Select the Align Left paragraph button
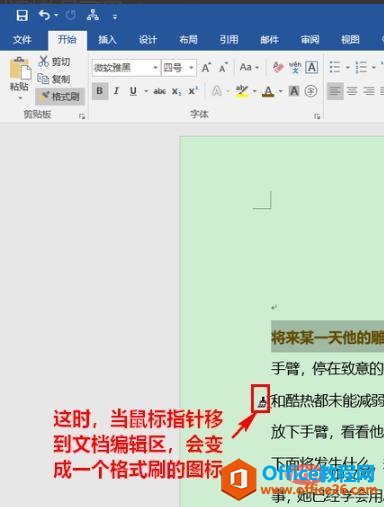 335,91
